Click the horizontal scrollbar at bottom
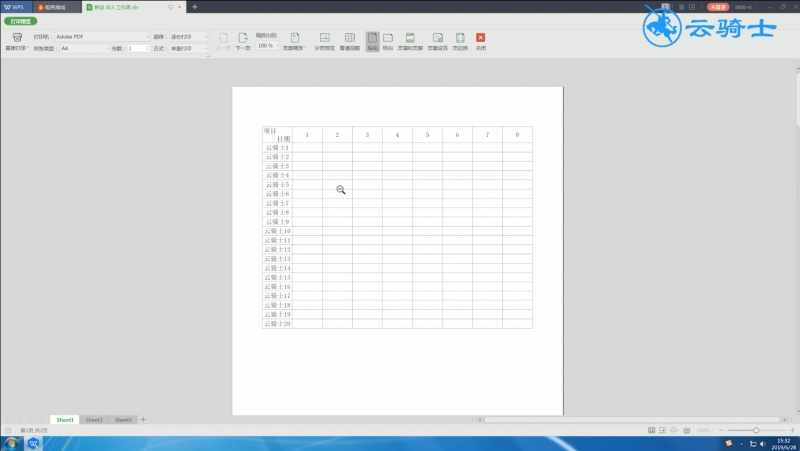This screenshot has width=800, height=451. pos(632,420)
